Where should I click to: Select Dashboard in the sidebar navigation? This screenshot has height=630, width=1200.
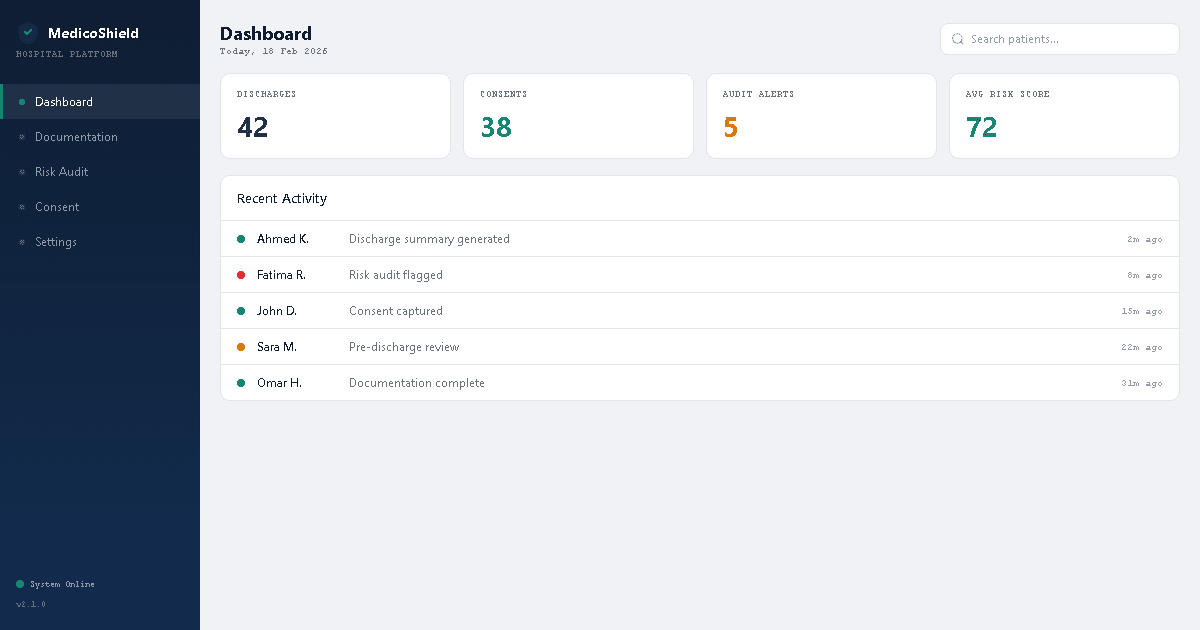pos(64,102)
